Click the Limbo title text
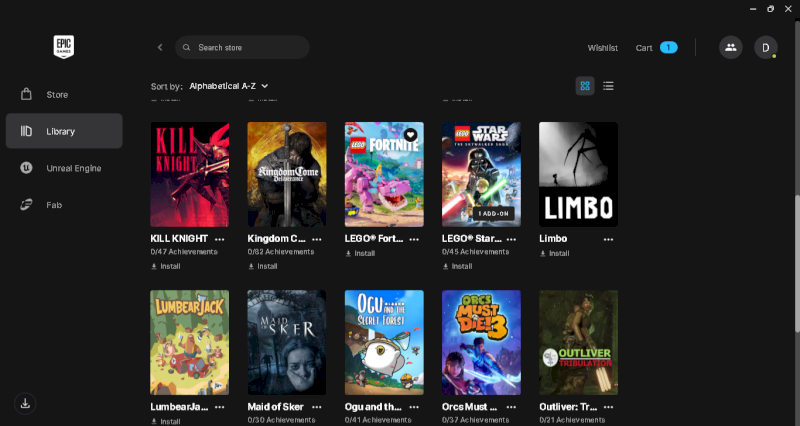The image size is (800, 426). [553, 238]
